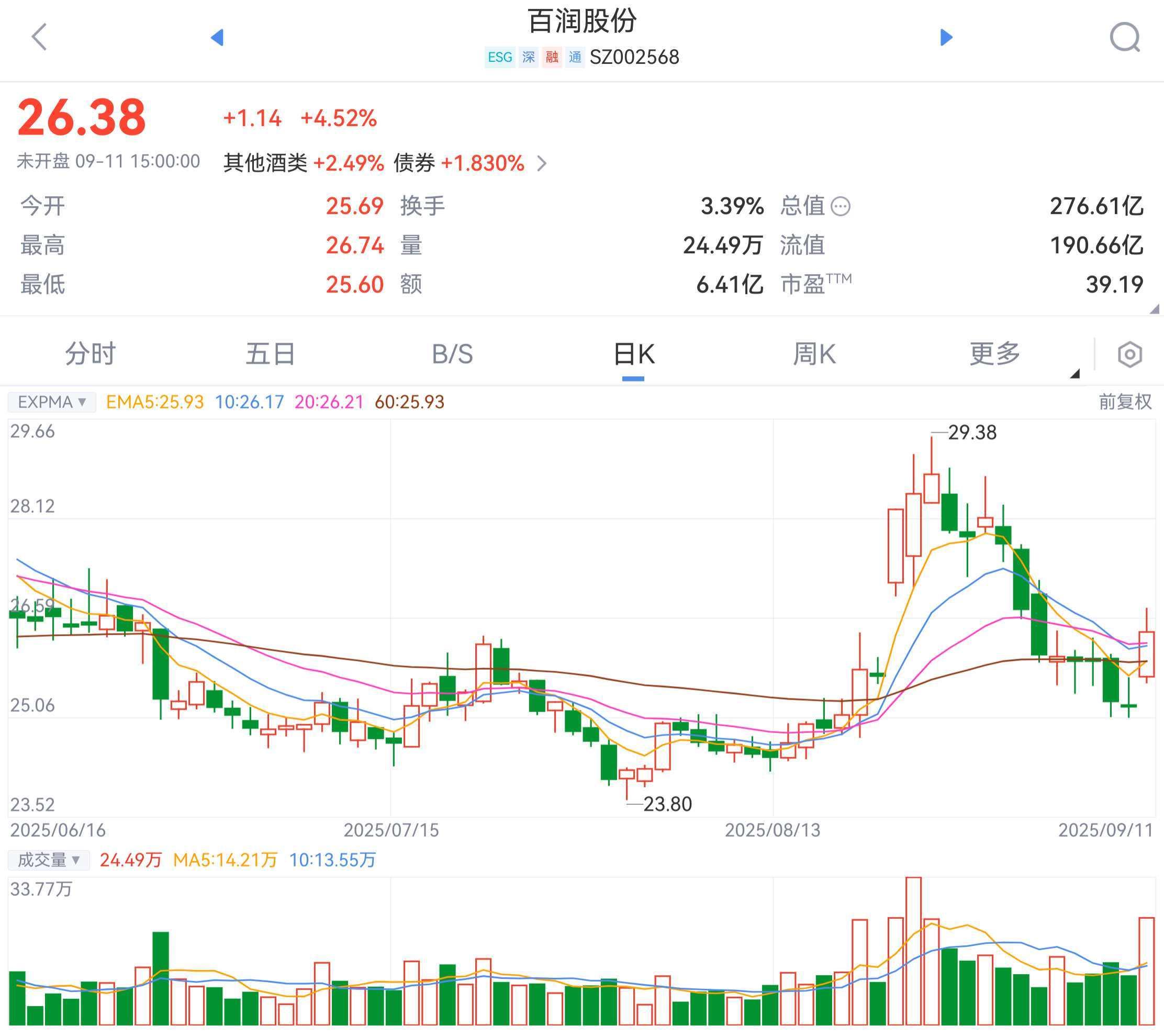
Task: Toggle 前复权 adjustment mode
Action: [1125, 402]
